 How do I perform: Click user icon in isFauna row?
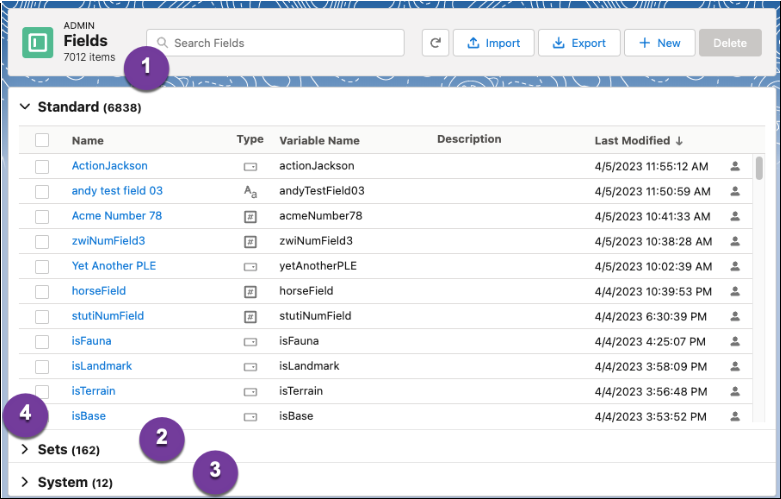click(x=735, y=342)
